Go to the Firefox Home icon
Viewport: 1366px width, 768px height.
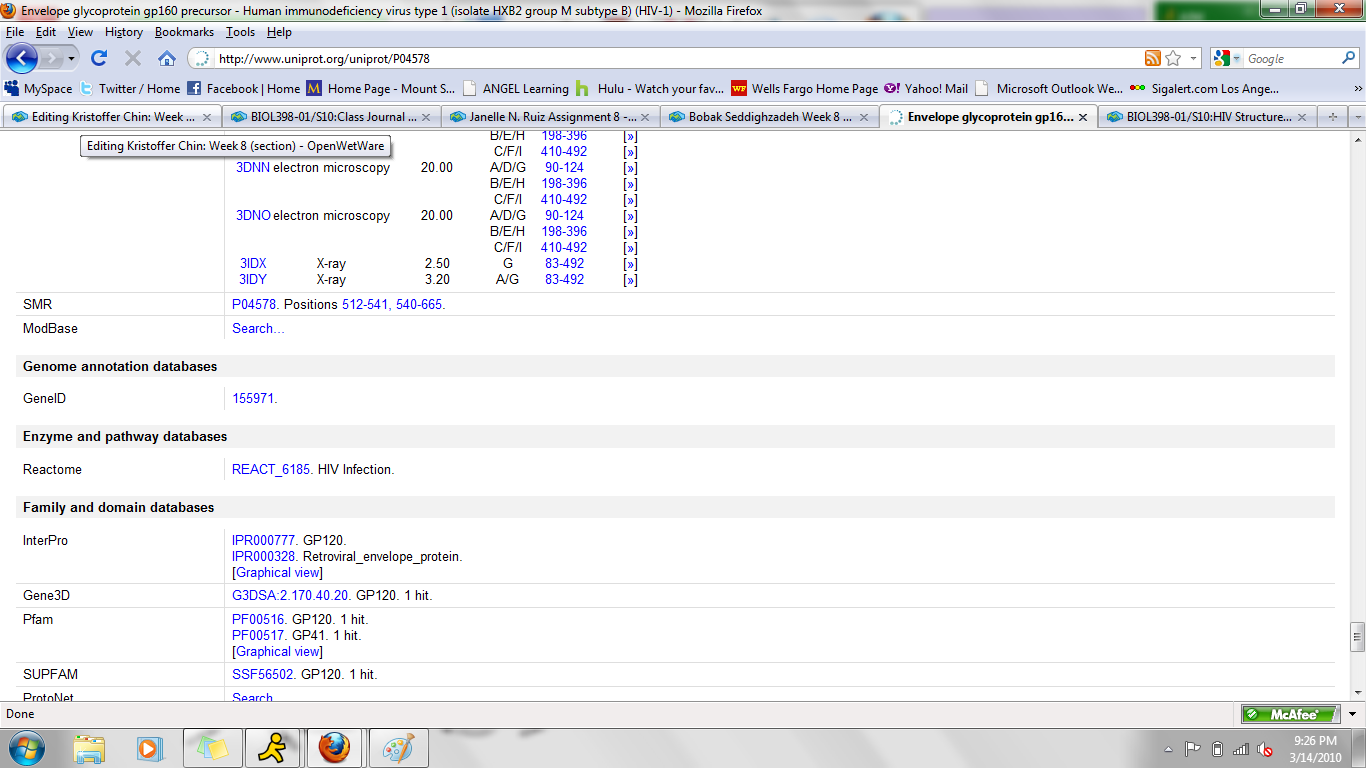[167, 58]
